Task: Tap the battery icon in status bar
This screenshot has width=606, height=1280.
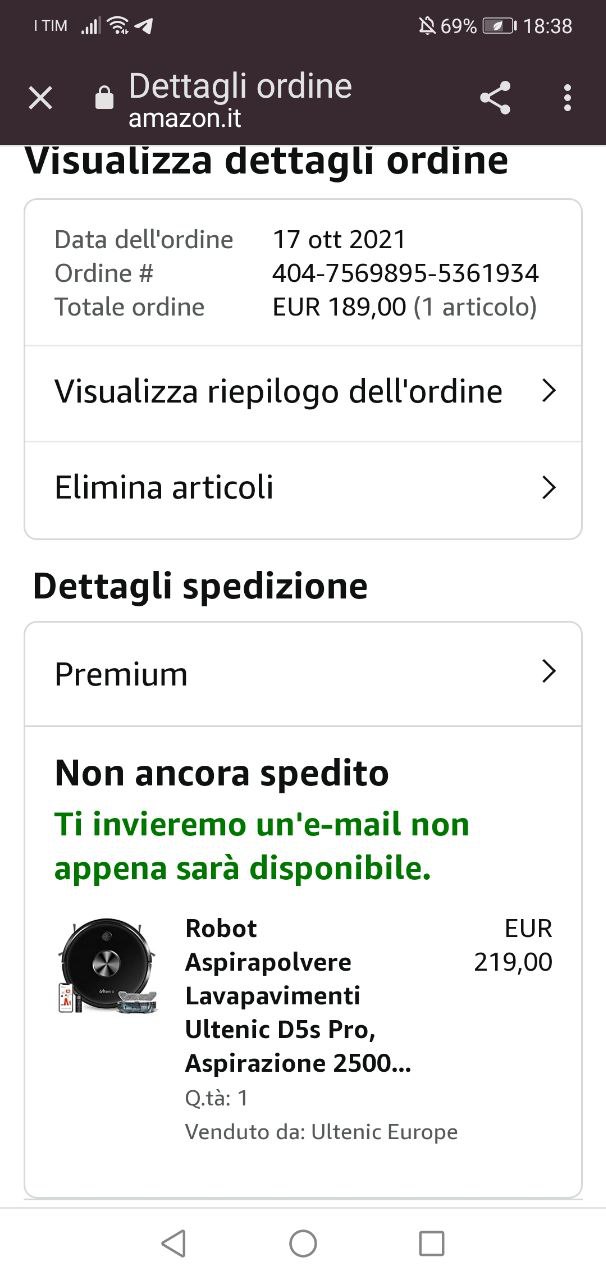Action: [500, 26]
